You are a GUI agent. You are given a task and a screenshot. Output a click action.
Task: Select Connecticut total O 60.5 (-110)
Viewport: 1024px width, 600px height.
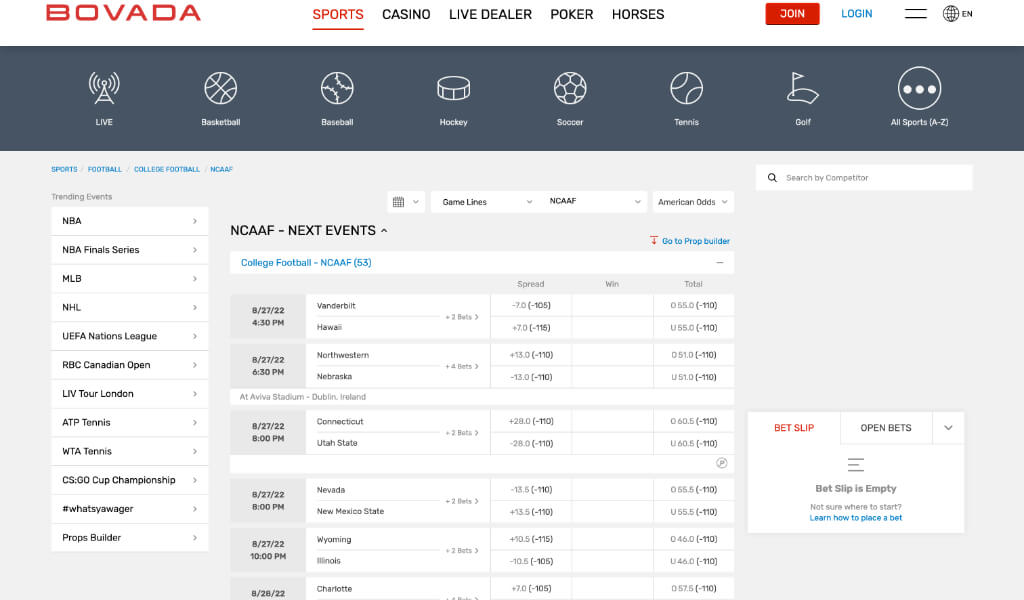[x=694, y=421]
